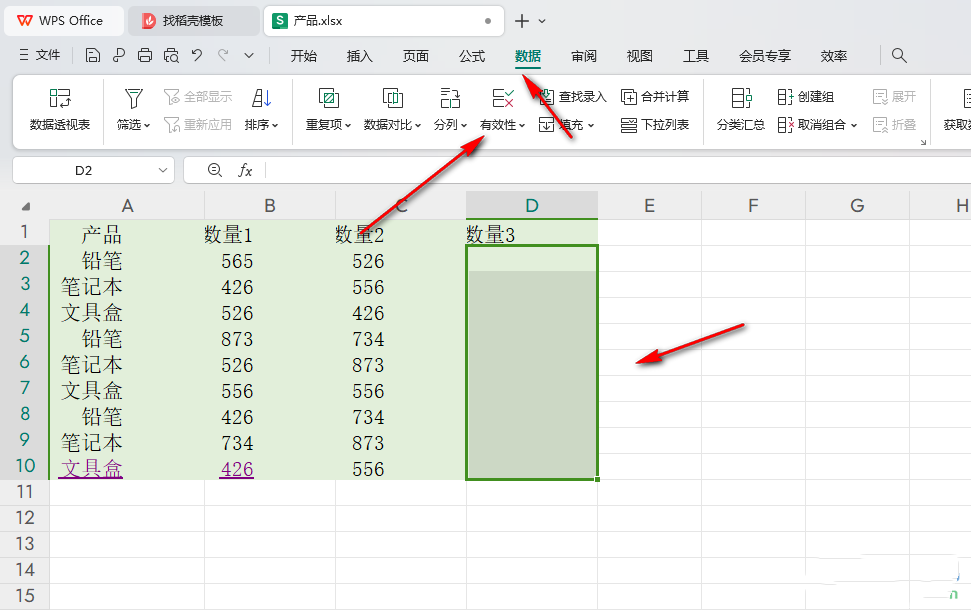Viewport: 971px width, 610px height.
Task: Click the Name Box showing D2
Action: pos(84,170)
